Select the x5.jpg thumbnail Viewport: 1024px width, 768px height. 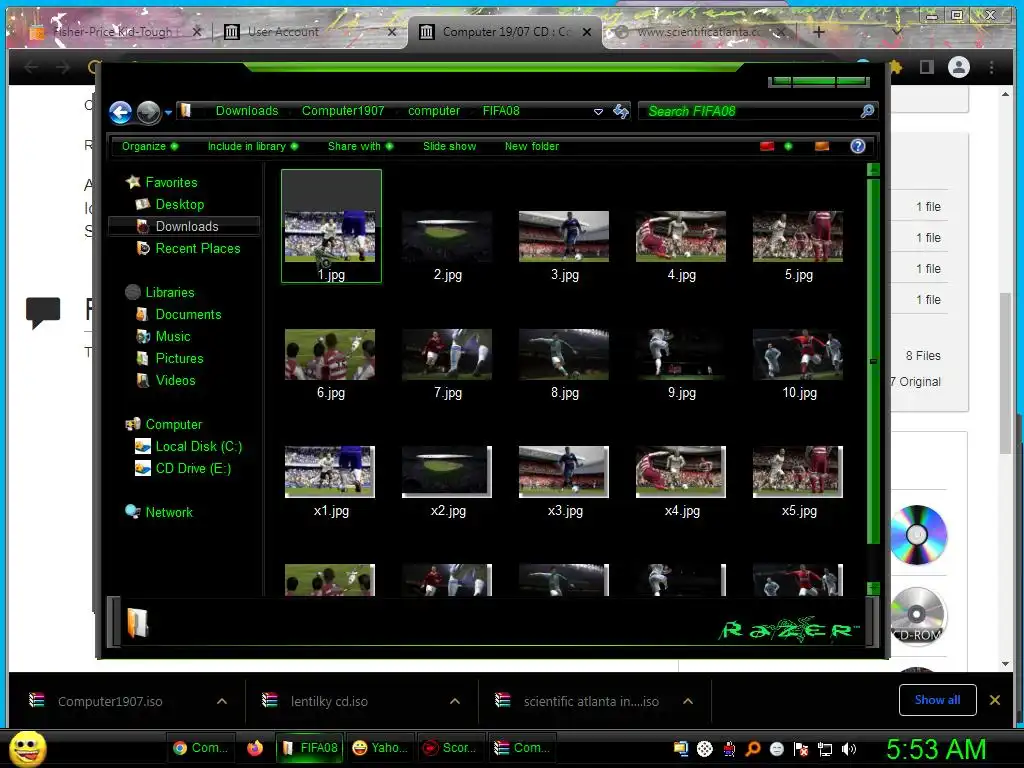coord(798,472)
